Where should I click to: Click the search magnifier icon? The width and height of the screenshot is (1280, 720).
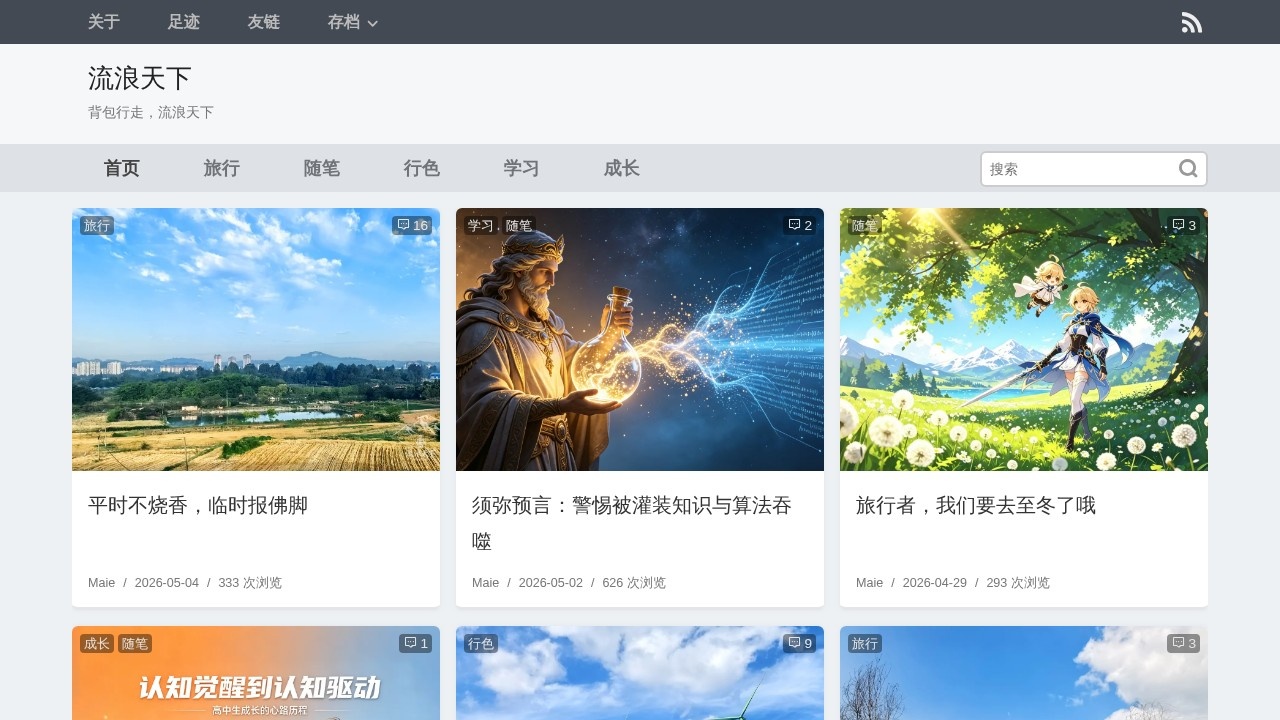(1188, 169)
